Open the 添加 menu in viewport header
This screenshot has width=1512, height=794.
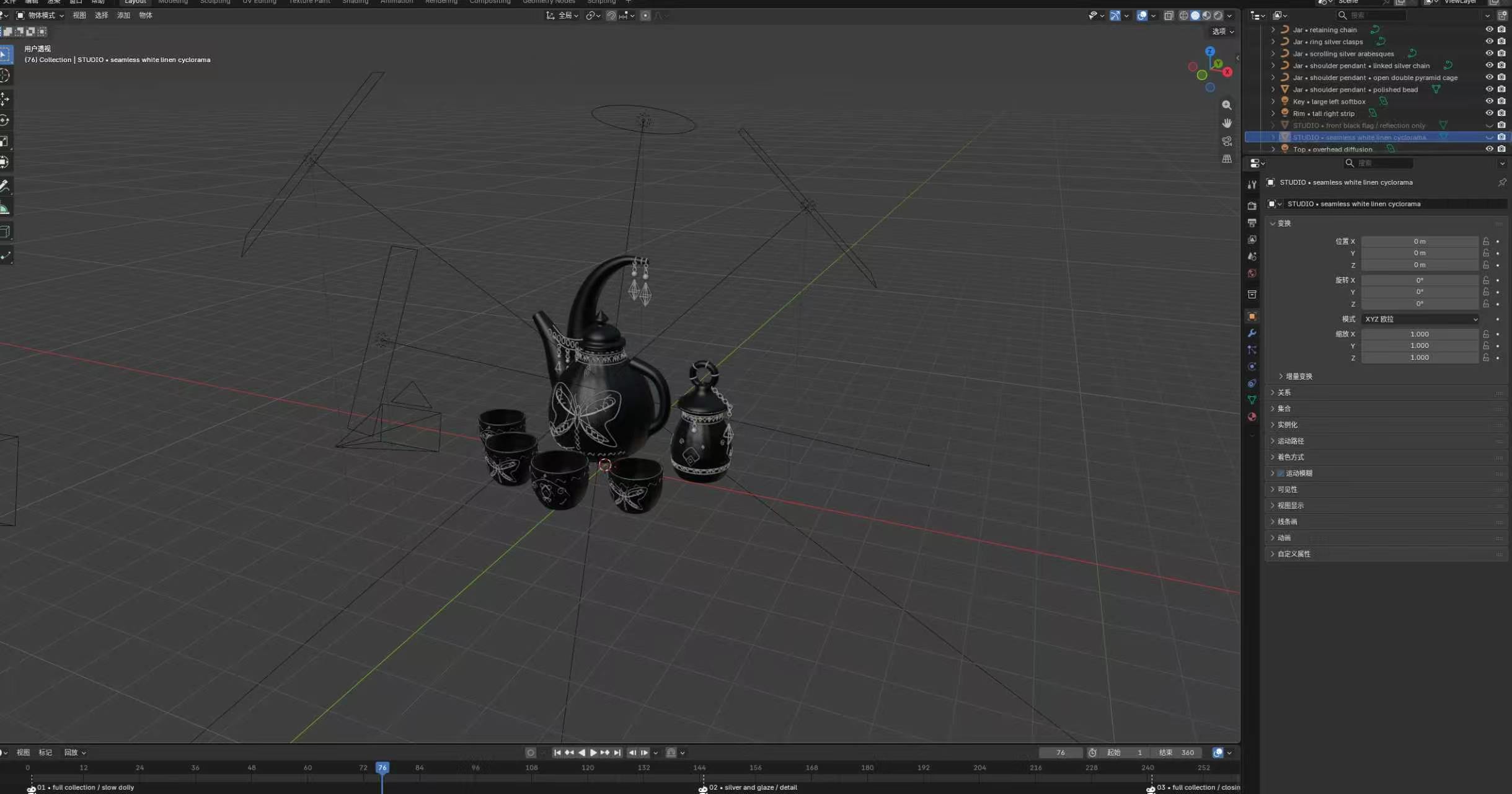click(123, 16)
